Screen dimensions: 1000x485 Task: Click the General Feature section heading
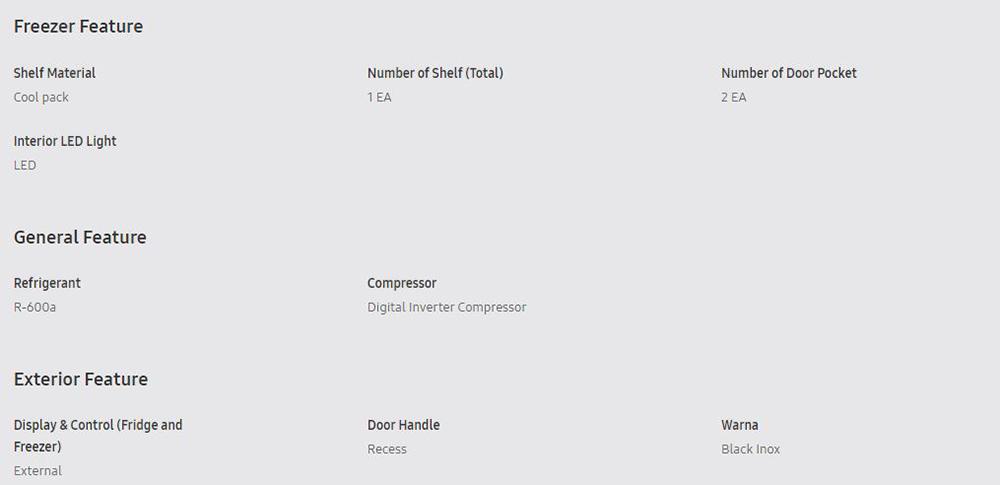80,237
